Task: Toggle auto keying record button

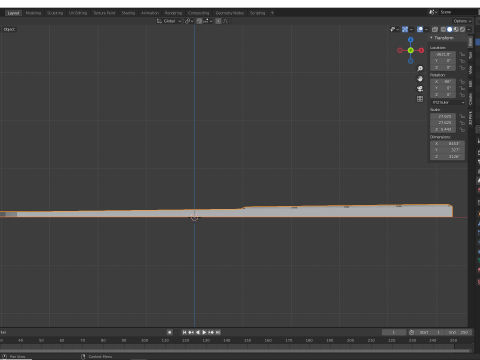Action: [x=169, y=332]
